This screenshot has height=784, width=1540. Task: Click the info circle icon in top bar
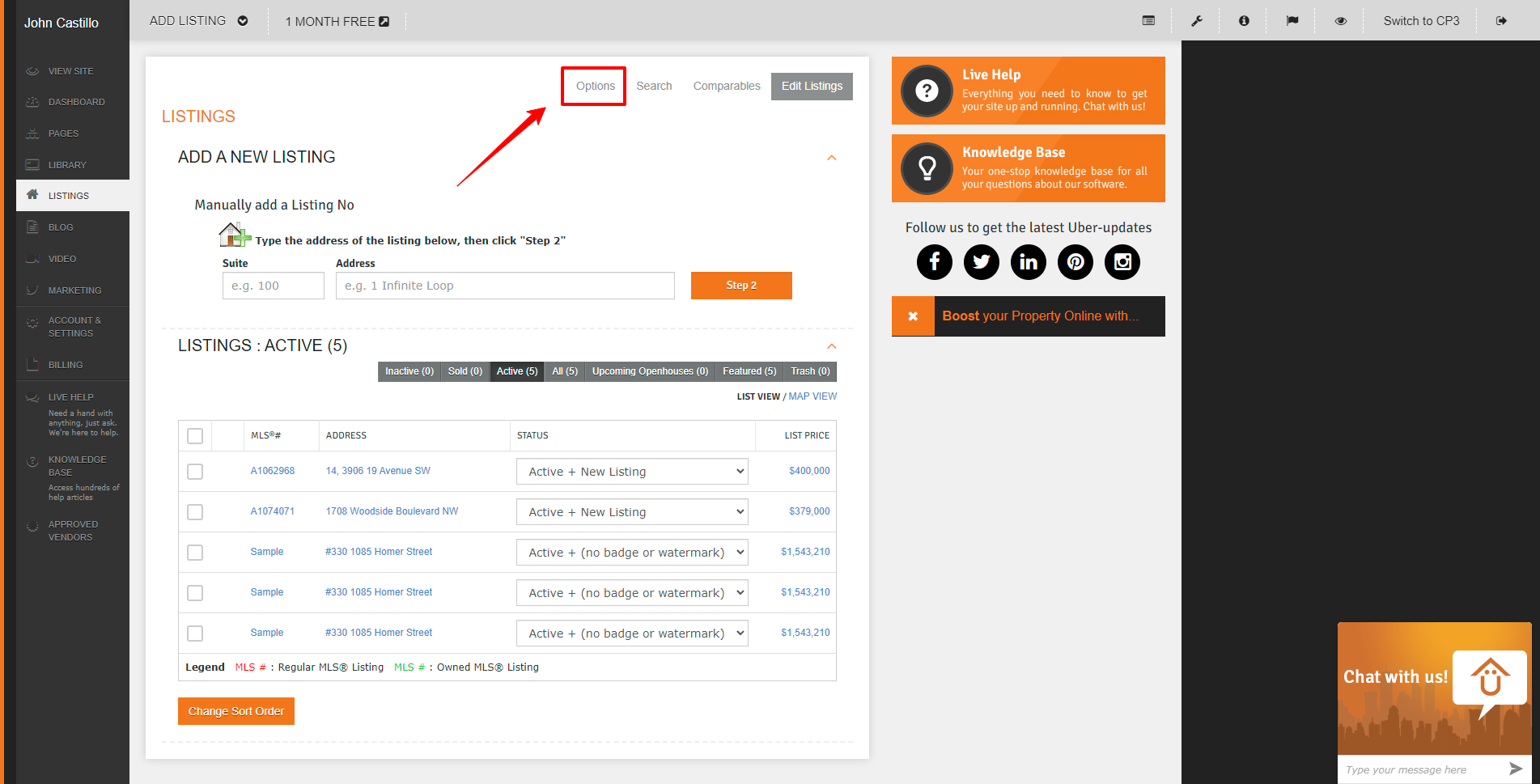click(x=1244, y=21)
